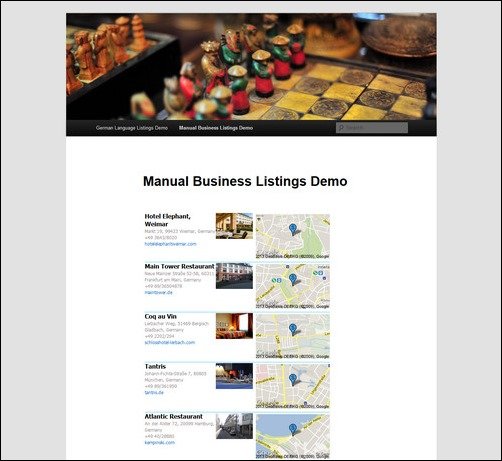Select the Main Tower Restaurant phone number
The height and width of the screenshot is (461, 502).
163,286
